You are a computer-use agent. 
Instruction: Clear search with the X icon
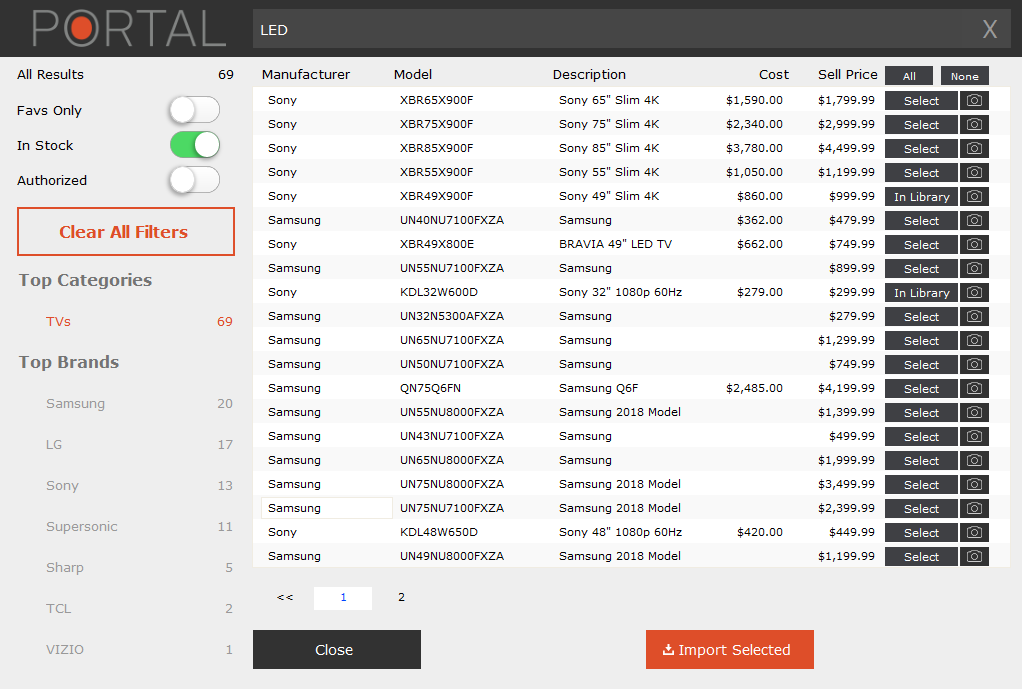click(x=989, y=30)
